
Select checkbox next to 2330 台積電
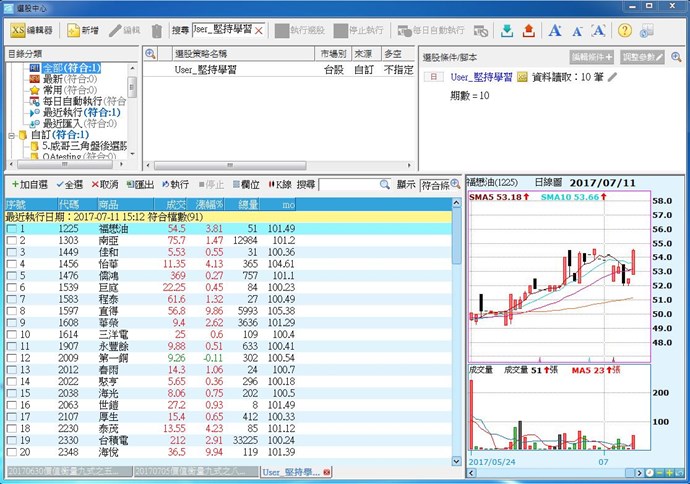[x=11, y=439]
